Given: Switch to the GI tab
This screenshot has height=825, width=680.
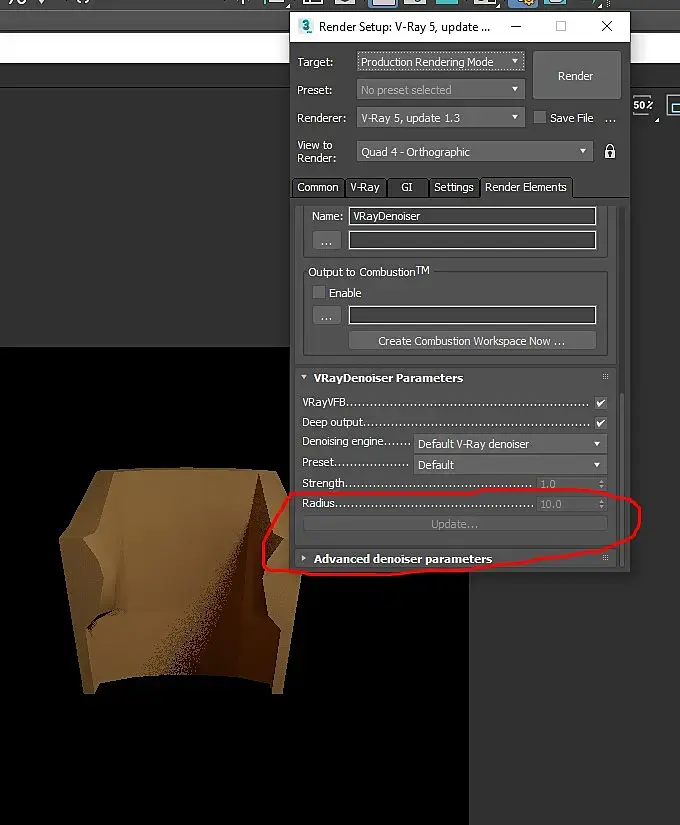Looking at the screenshot, I should pyautogui.click(x=407, y=187).
